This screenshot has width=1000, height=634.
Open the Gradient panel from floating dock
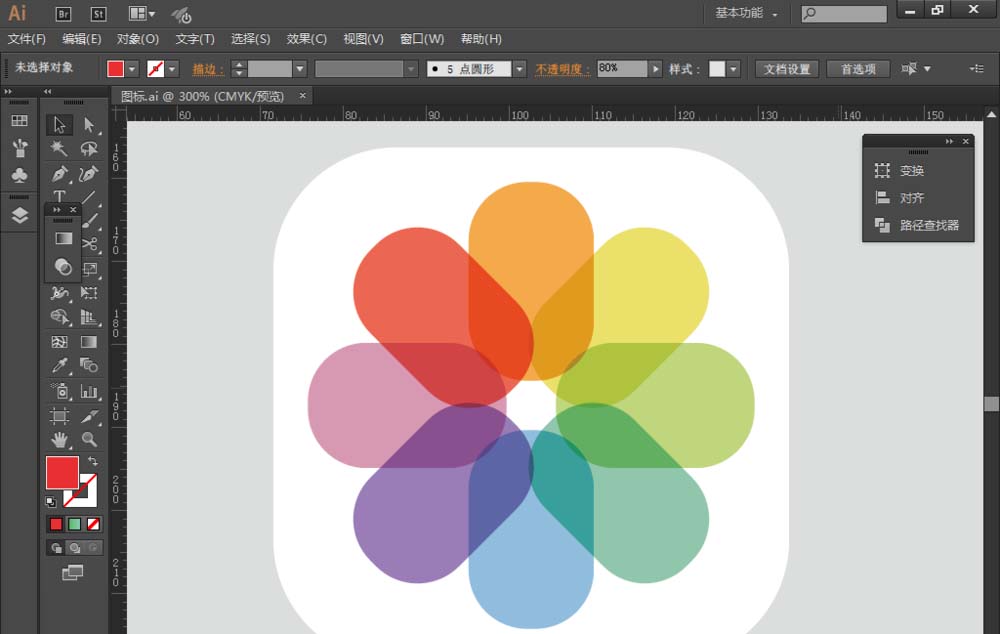point(62,239)
